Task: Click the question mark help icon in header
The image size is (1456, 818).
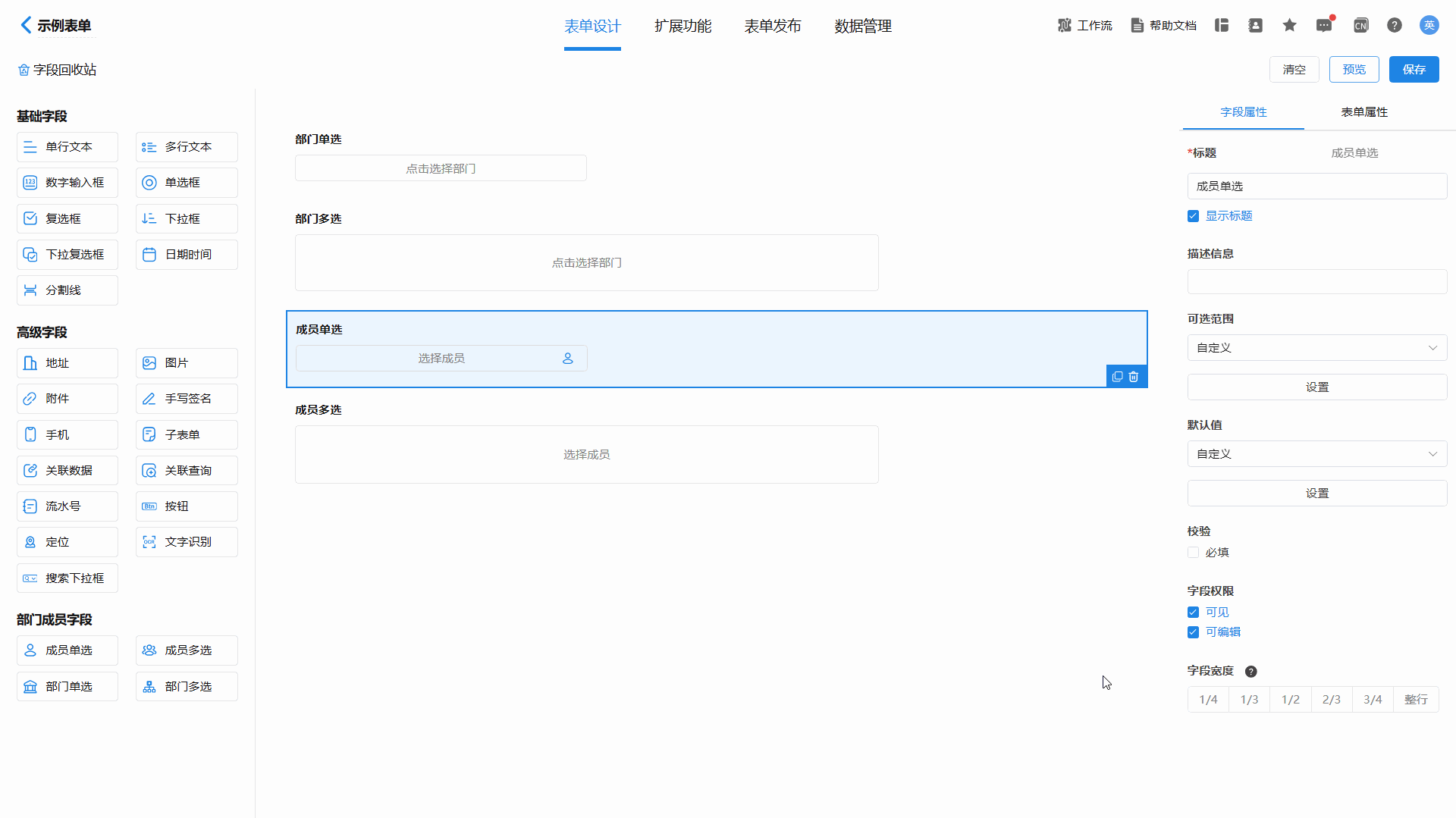Action: pos(1394,26)
